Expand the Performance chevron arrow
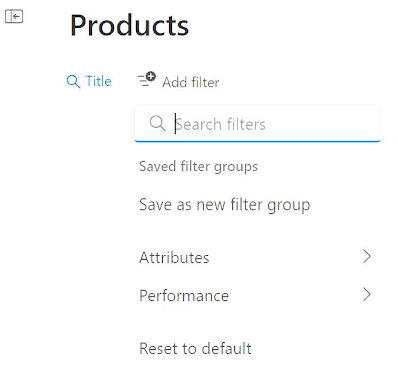The height and width of the screenshot is (369, 398). click(367, 295)
